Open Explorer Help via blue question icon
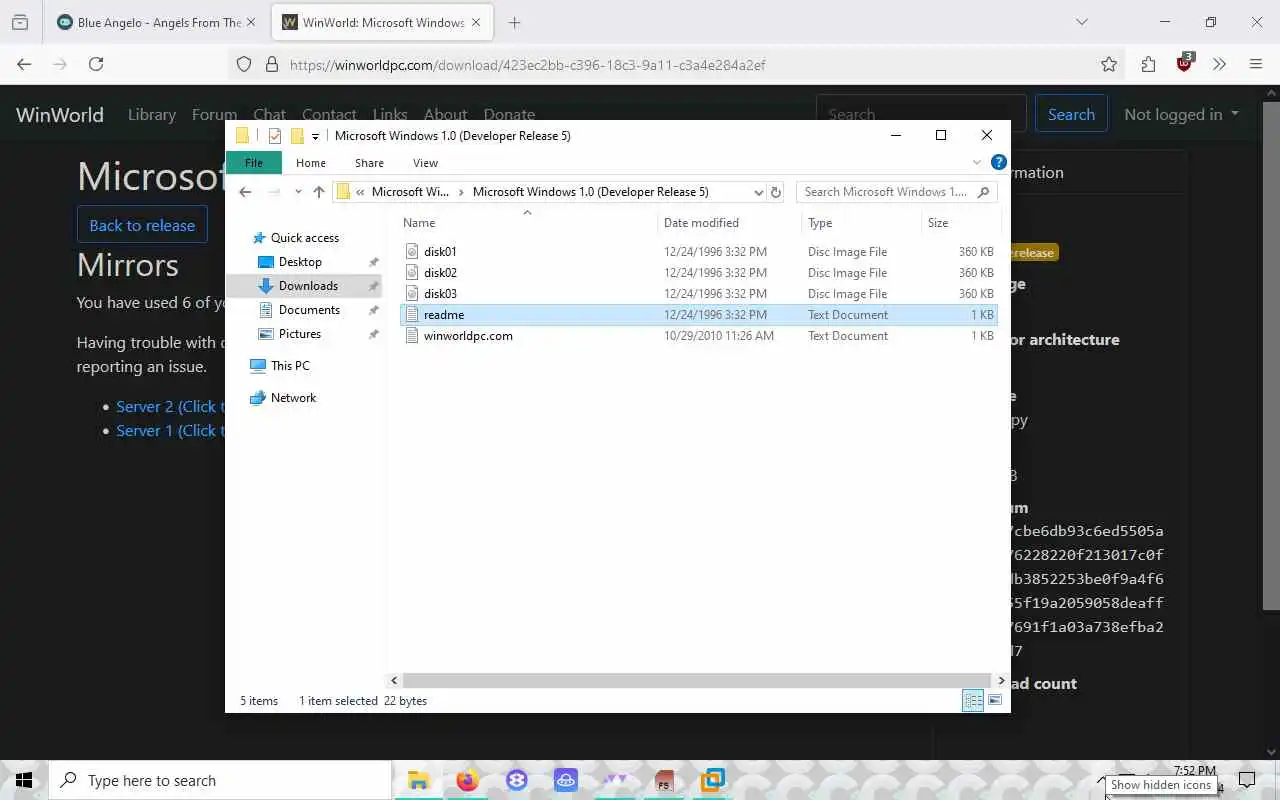 point(998,162)
